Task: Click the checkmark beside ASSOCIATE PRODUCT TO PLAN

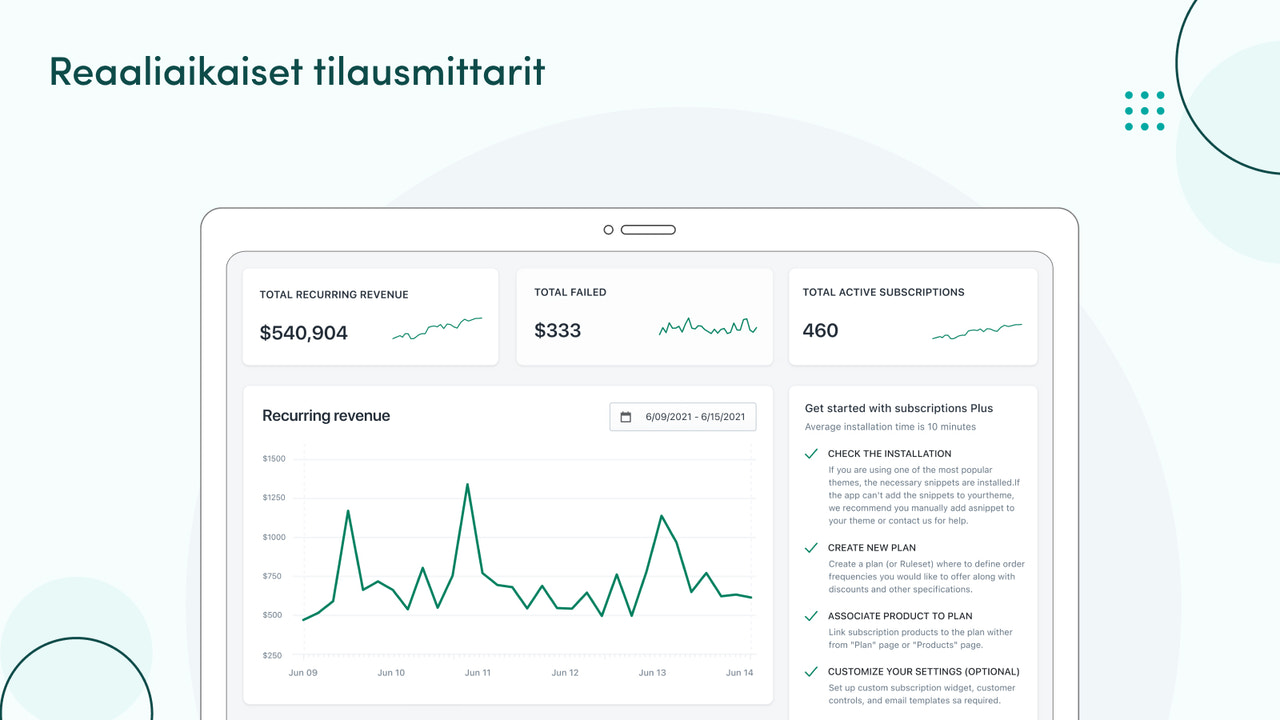Action: click(x=812, y=616)
